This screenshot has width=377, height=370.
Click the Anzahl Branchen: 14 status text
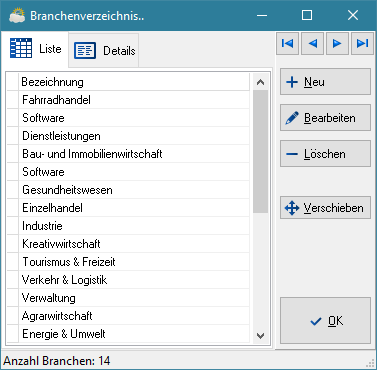(x=57, y=361)
